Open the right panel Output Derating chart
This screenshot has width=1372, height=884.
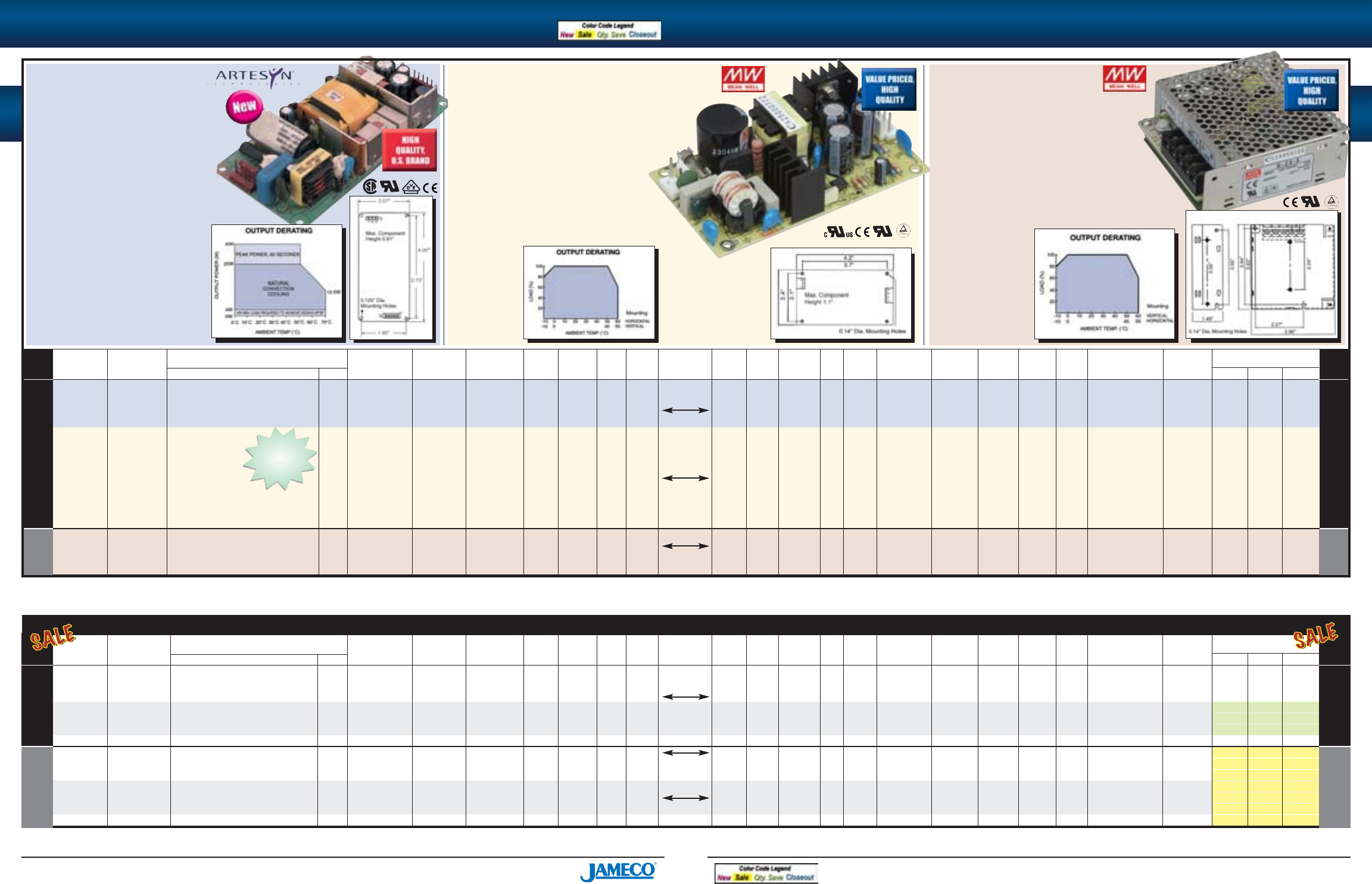[1105, 284]
